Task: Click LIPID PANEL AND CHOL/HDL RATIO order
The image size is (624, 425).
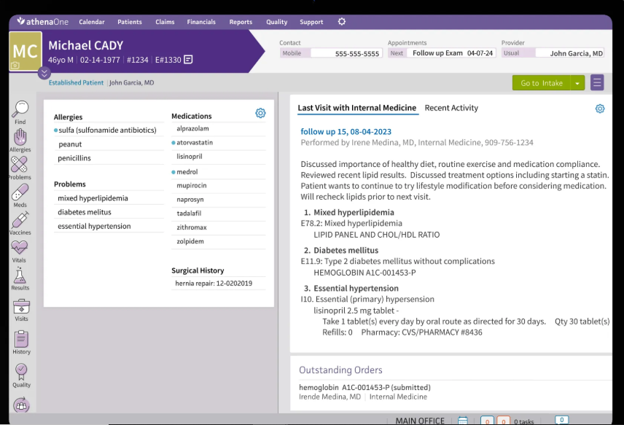Action: 376,235
